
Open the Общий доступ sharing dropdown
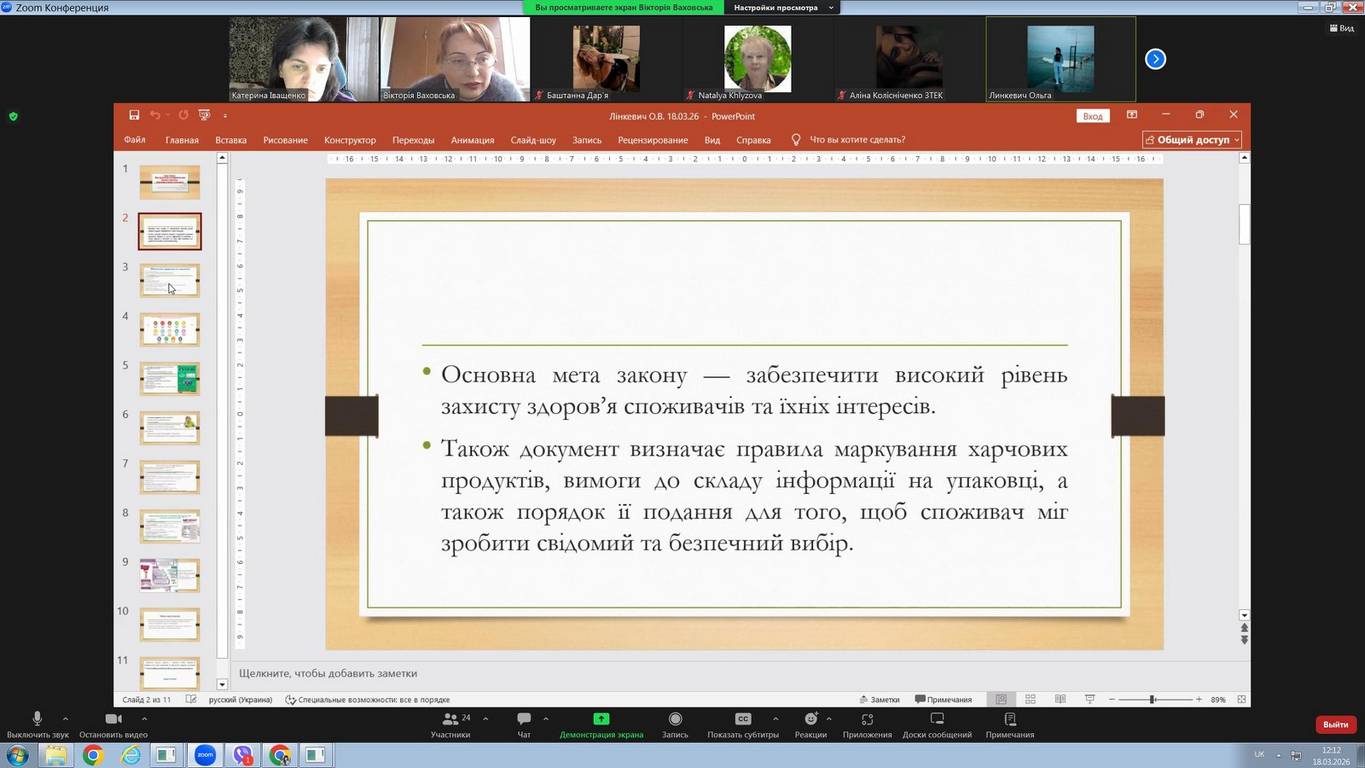point(1192,140)
